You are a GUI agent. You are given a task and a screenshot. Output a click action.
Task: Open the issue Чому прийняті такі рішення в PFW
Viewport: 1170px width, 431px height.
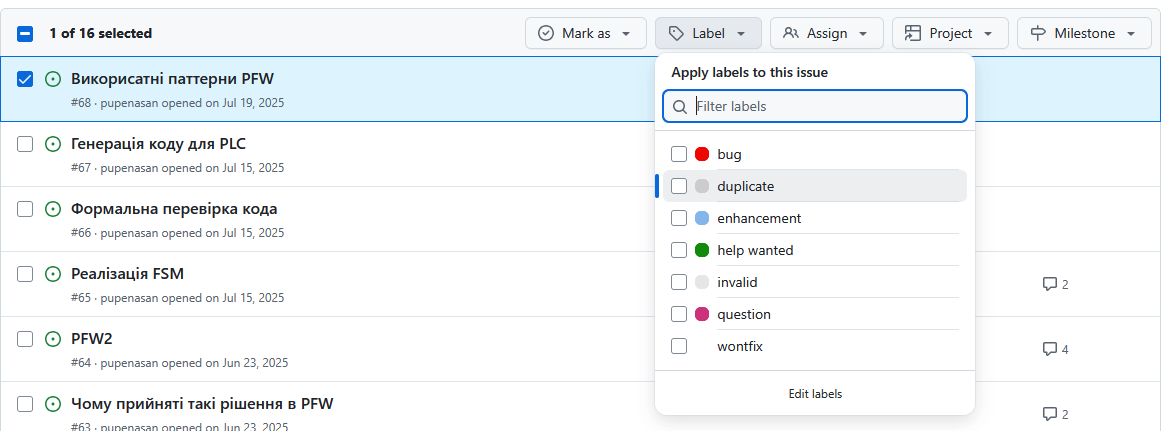[x=202, y=404]
